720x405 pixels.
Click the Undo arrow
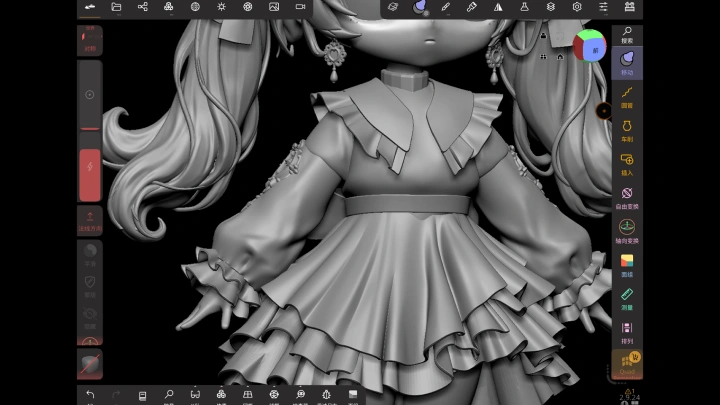tap(90, 394)
